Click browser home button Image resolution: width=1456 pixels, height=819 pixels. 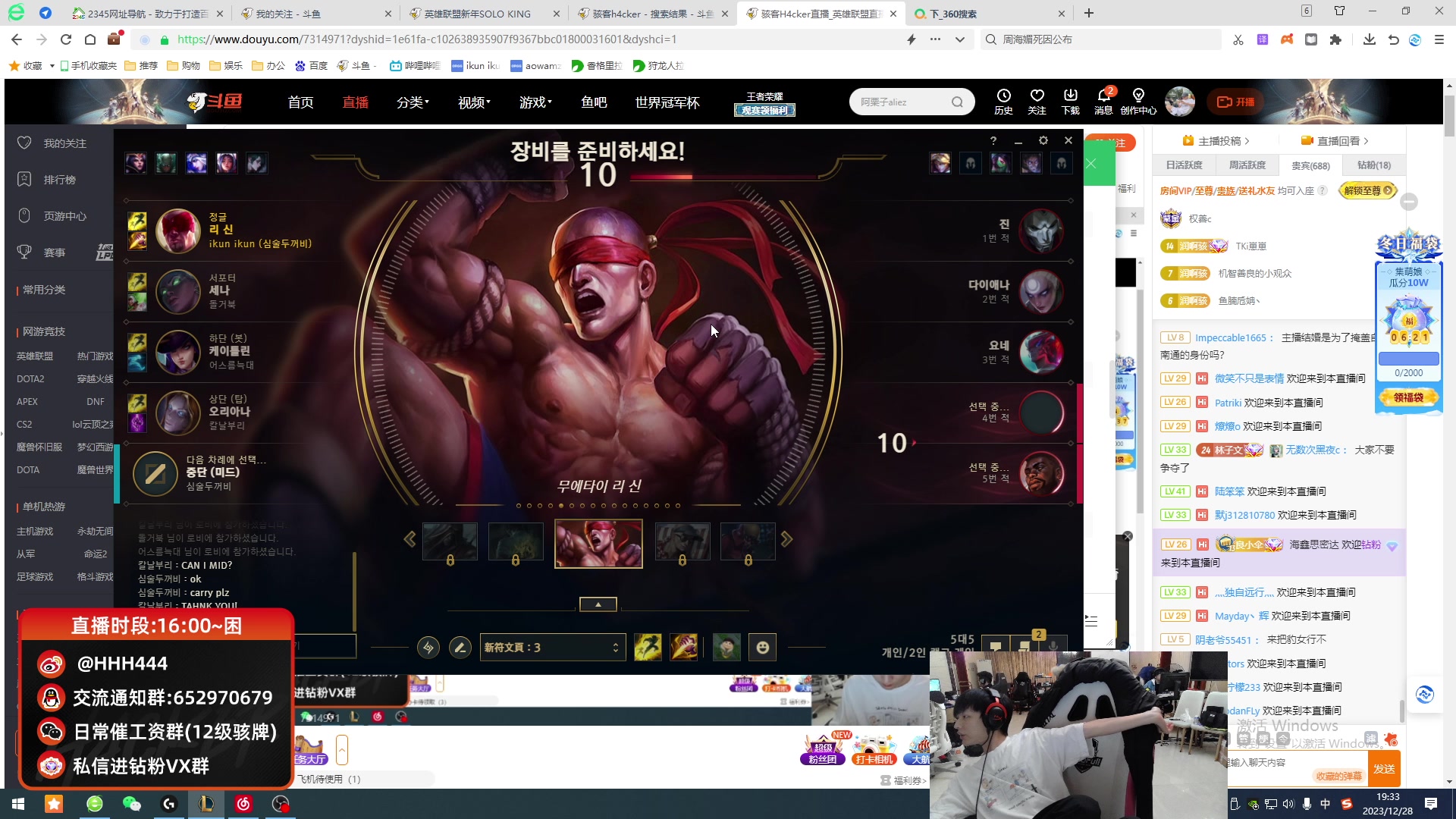90,39
